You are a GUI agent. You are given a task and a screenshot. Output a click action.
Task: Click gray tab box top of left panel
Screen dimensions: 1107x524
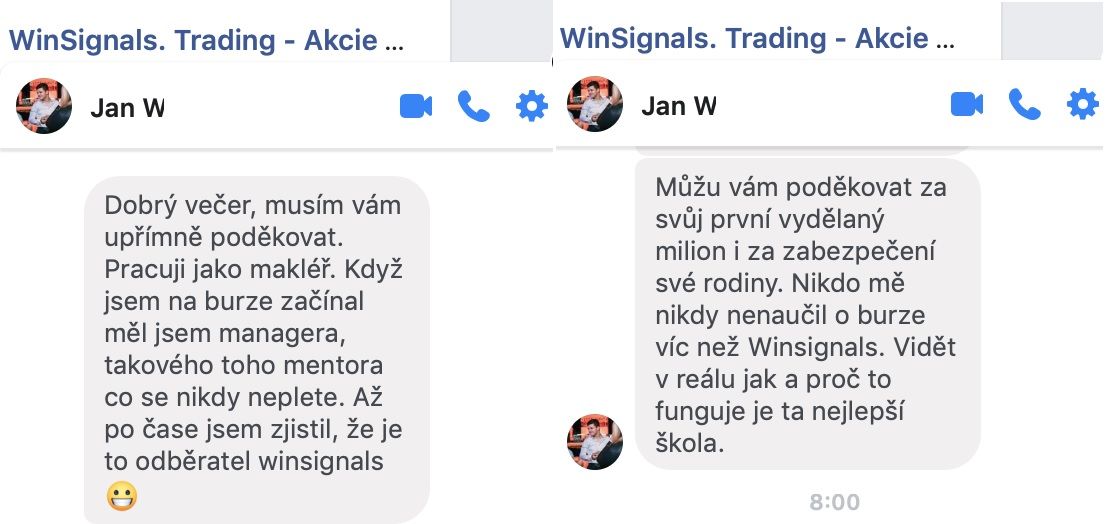click(501, 31)
